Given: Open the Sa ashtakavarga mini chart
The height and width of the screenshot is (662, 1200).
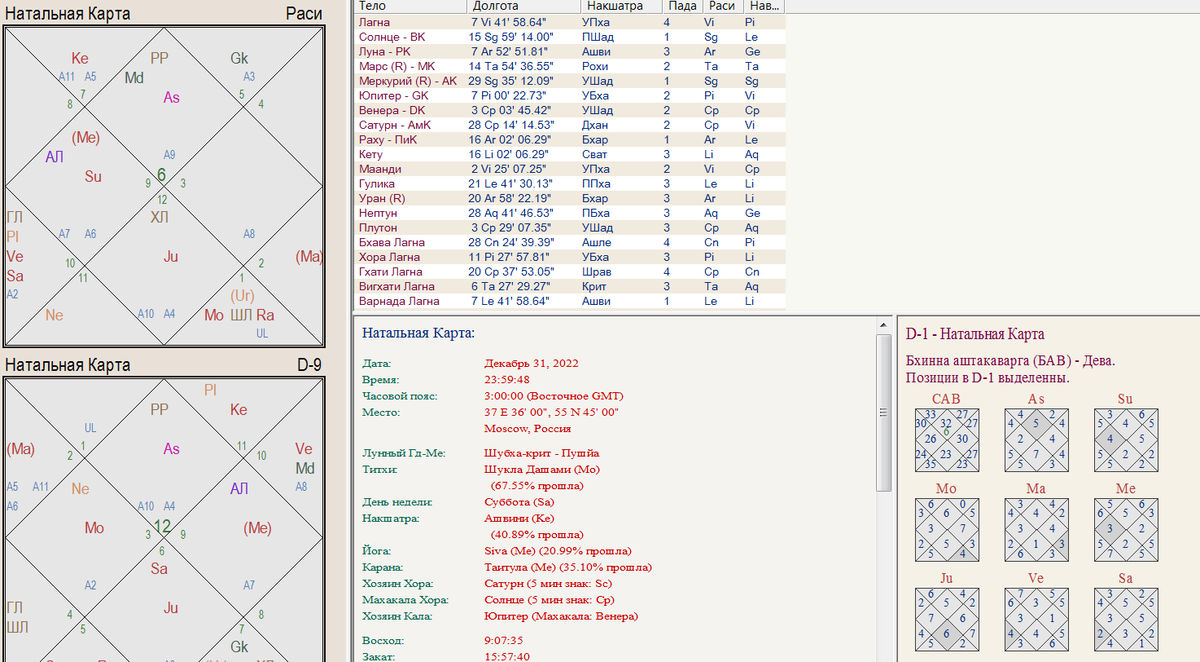Looking at the screenshot, I should [x=1126, y=619].
